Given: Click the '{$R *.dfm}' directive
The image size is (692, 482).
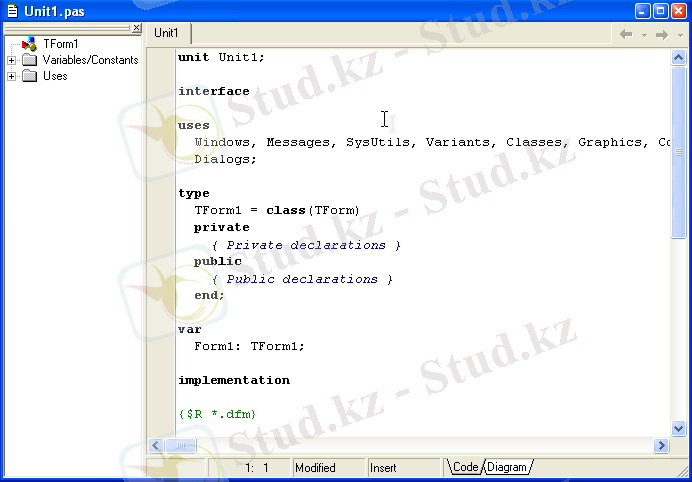Looking at the screenshot, I should (218, 414).
